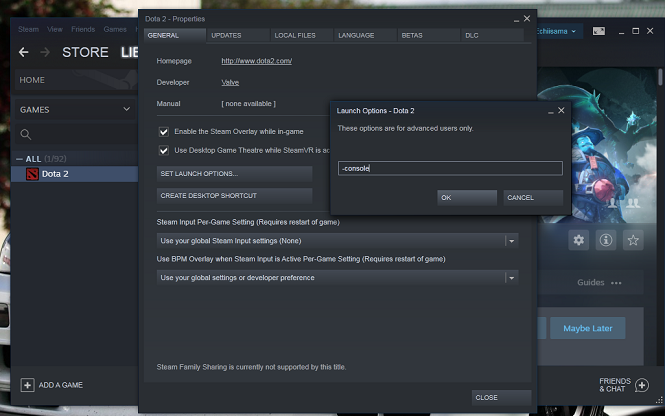This screenshot has width=665, height=416.
Task: Click the single friend icon on the banner
Action: pyautogui.click(x=612, y=203)
